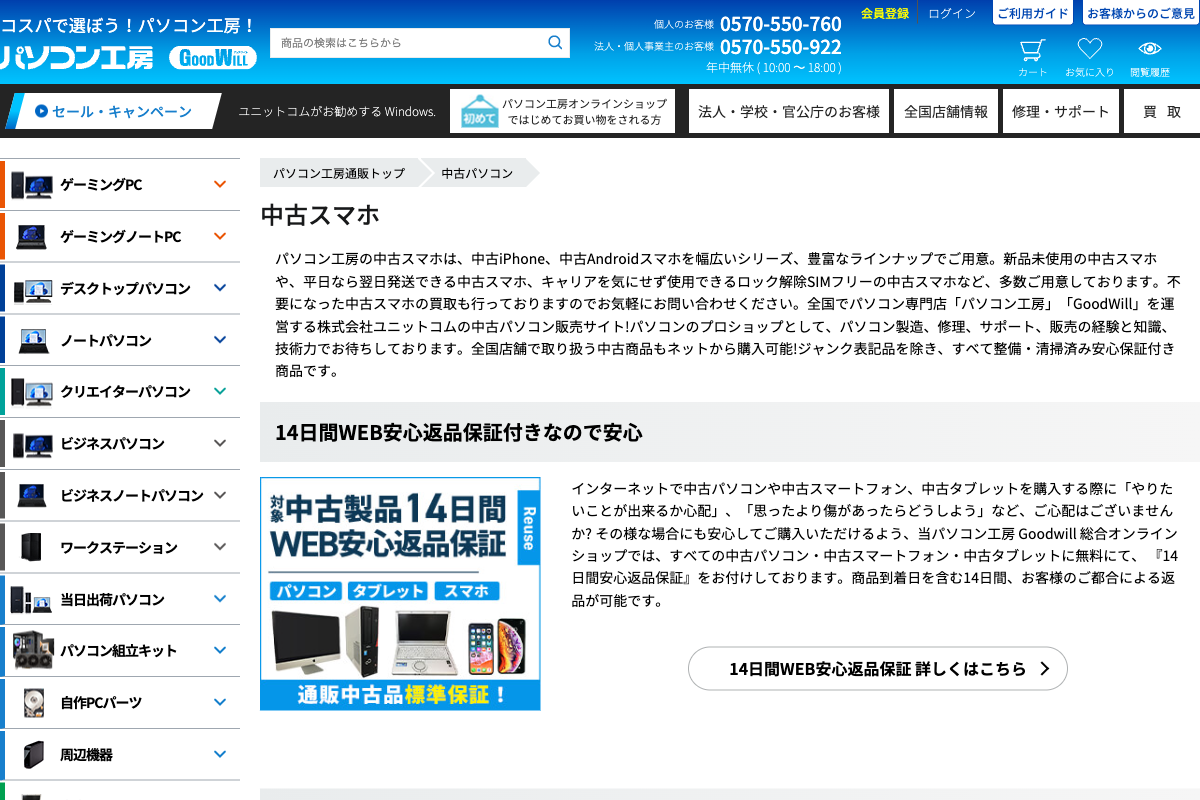Expand the ノートパソコン category chevron

pyautogui.click(x=220, y=340)
